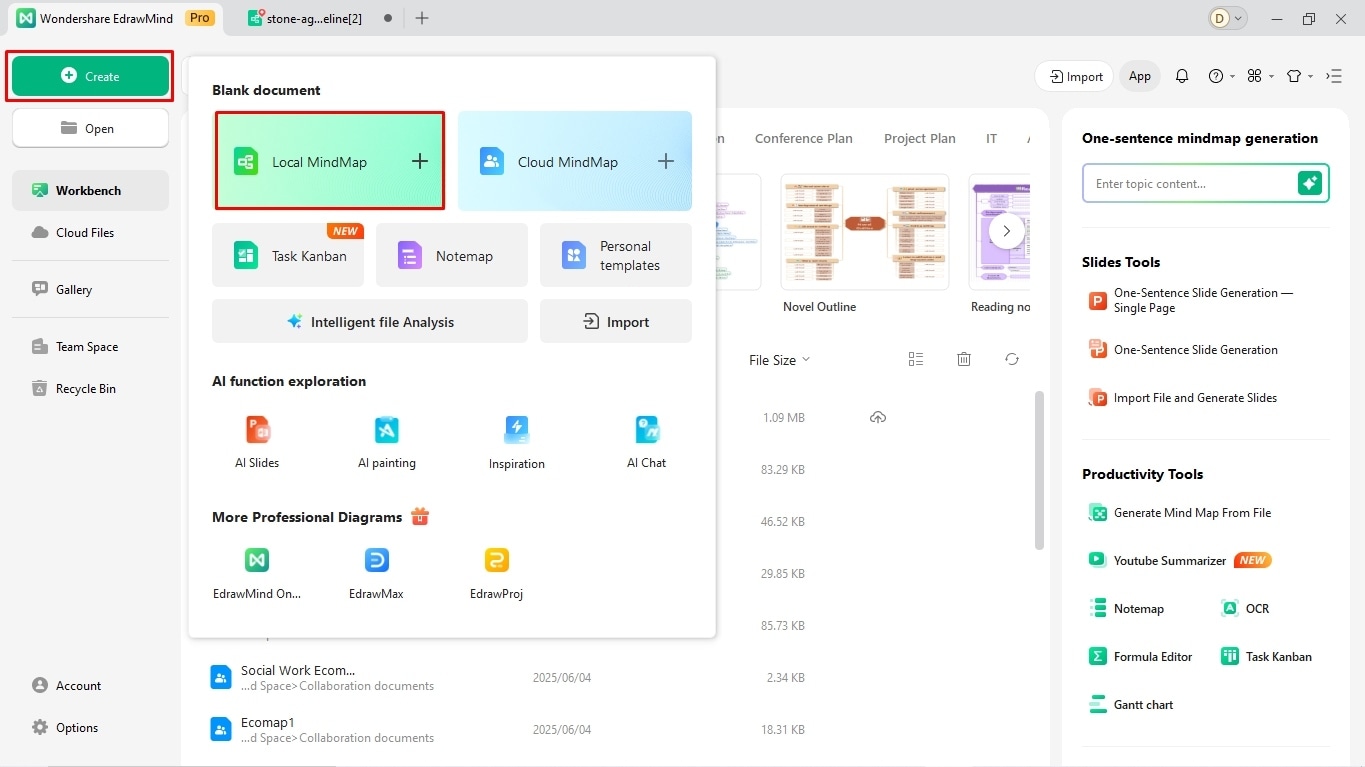The image size is (1365, 767).
Task: Open EdrawProj diagram app
Action: coord(497,573)
